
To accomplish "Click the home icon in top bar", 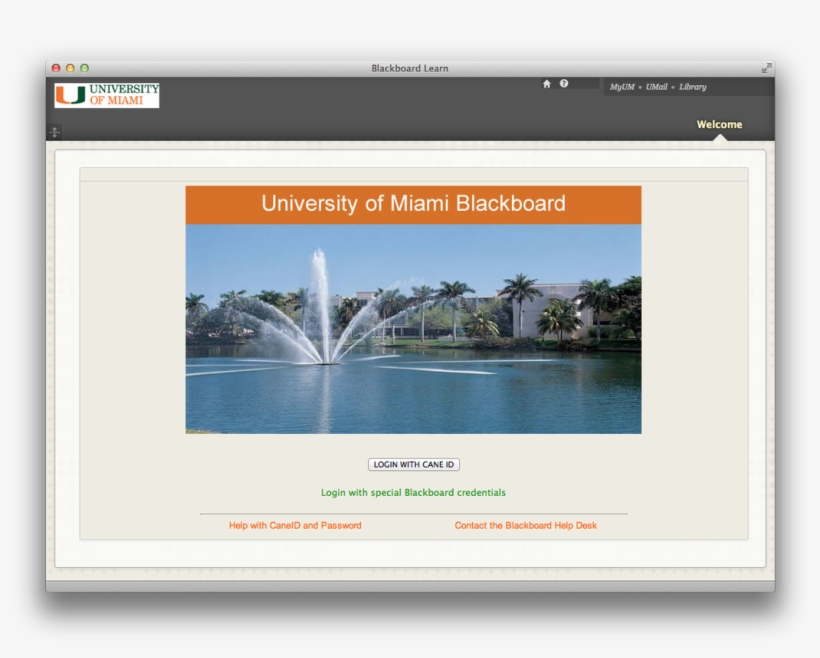I will (x=546, y=84).
